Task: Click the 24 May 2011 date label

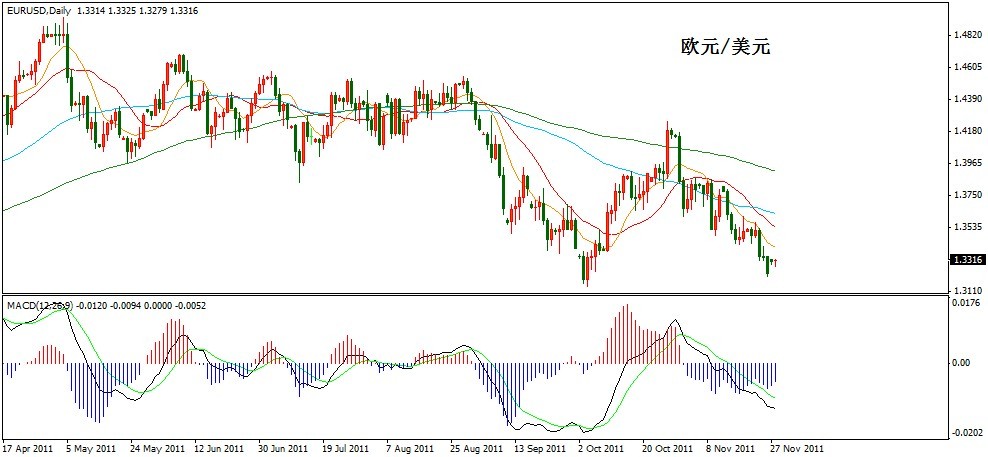Action: (155, 449)
